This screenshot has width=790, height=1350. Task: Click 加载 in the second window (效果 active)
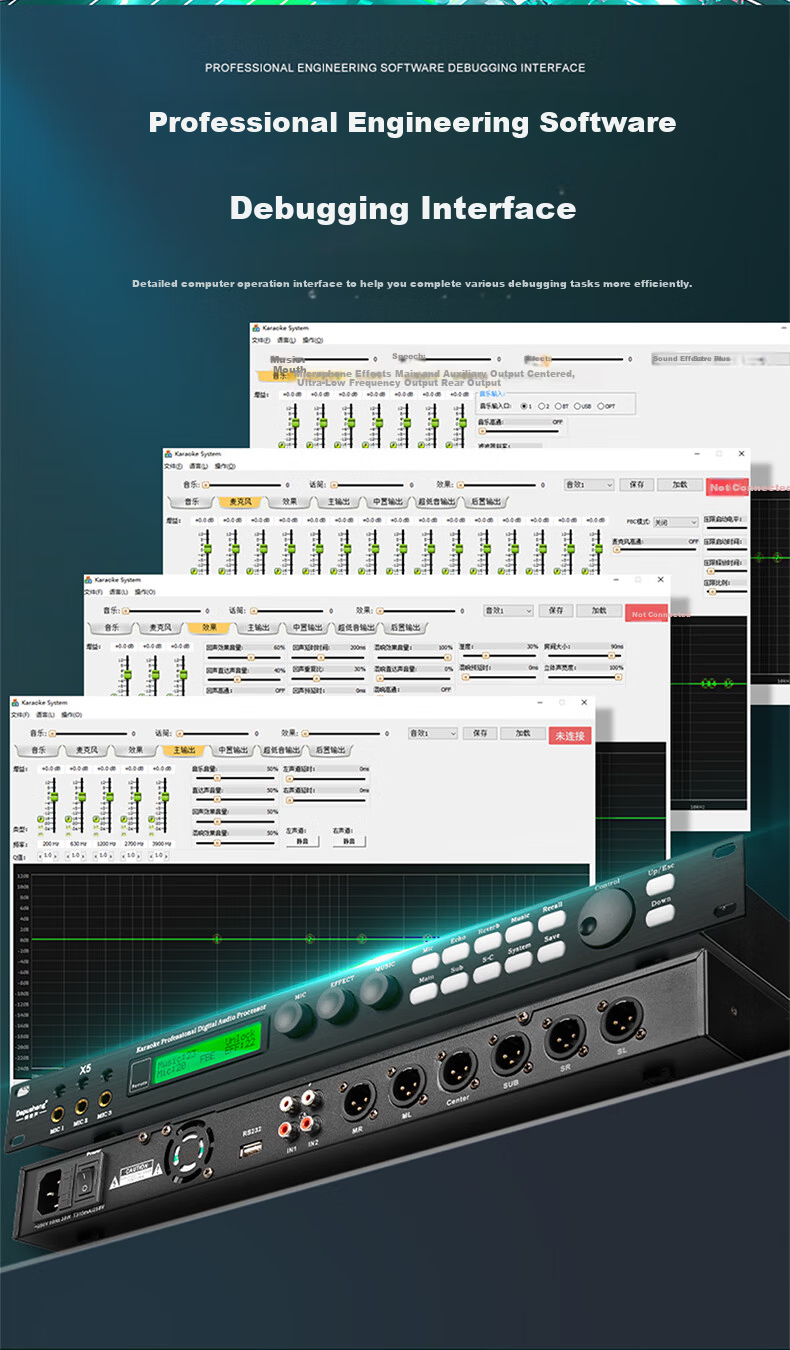(599, 610)
